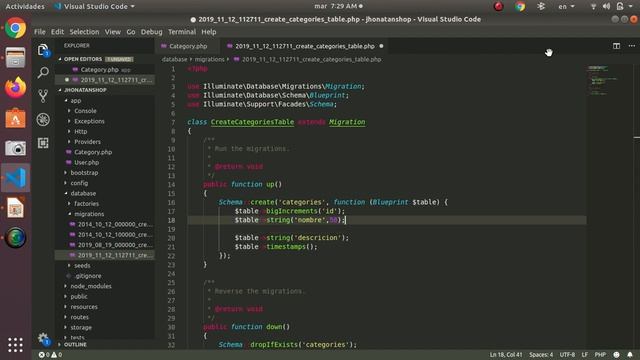Click the database breadcrumb segment
Viewport: 640px width, 360px height.
pos(174,59)
